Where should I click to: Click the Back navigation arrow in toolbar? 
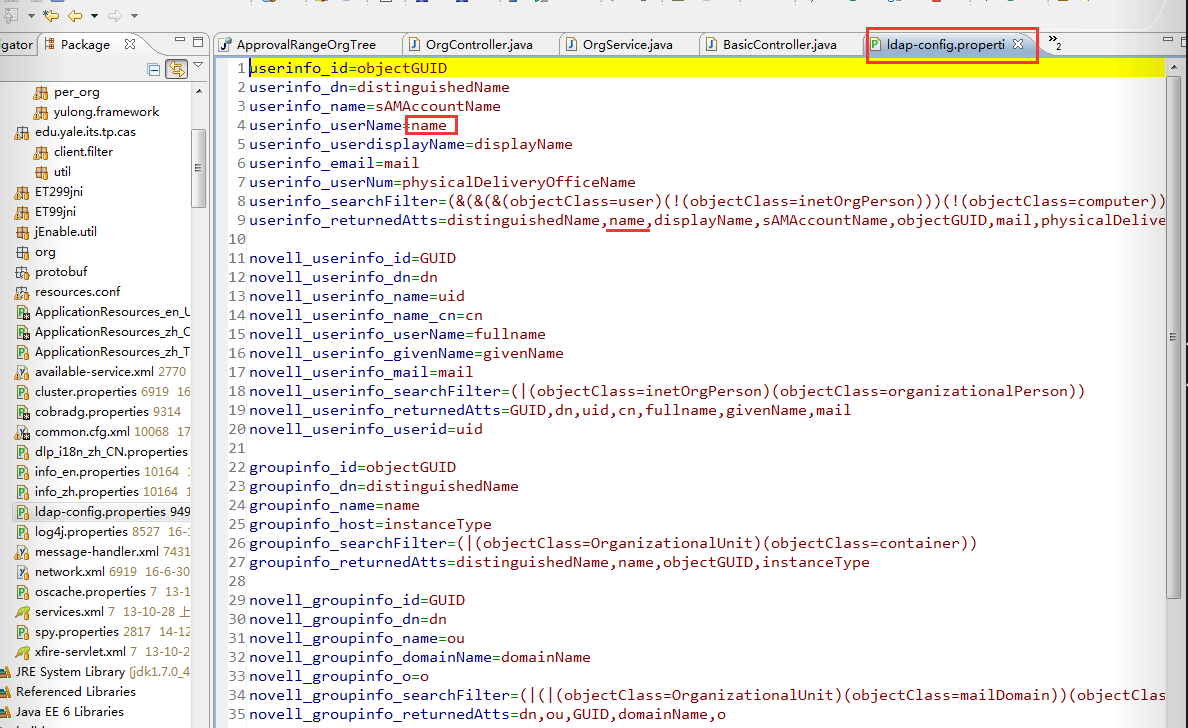click(x=77, y=15)
